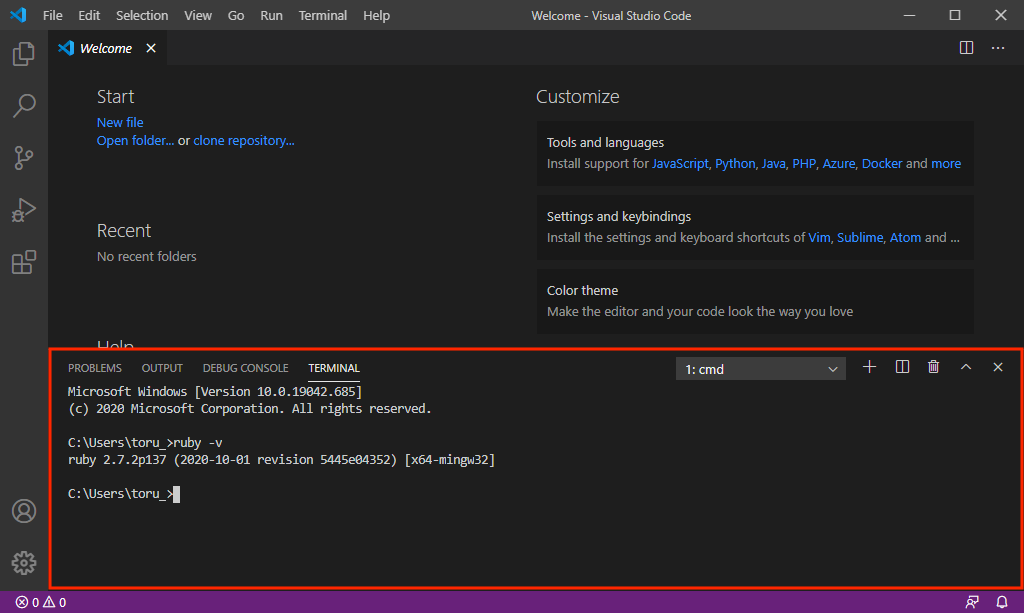Switch to the OUTPUT panel tab
Viewport: 1024px width, 613px height.
[x=162, y=368]
